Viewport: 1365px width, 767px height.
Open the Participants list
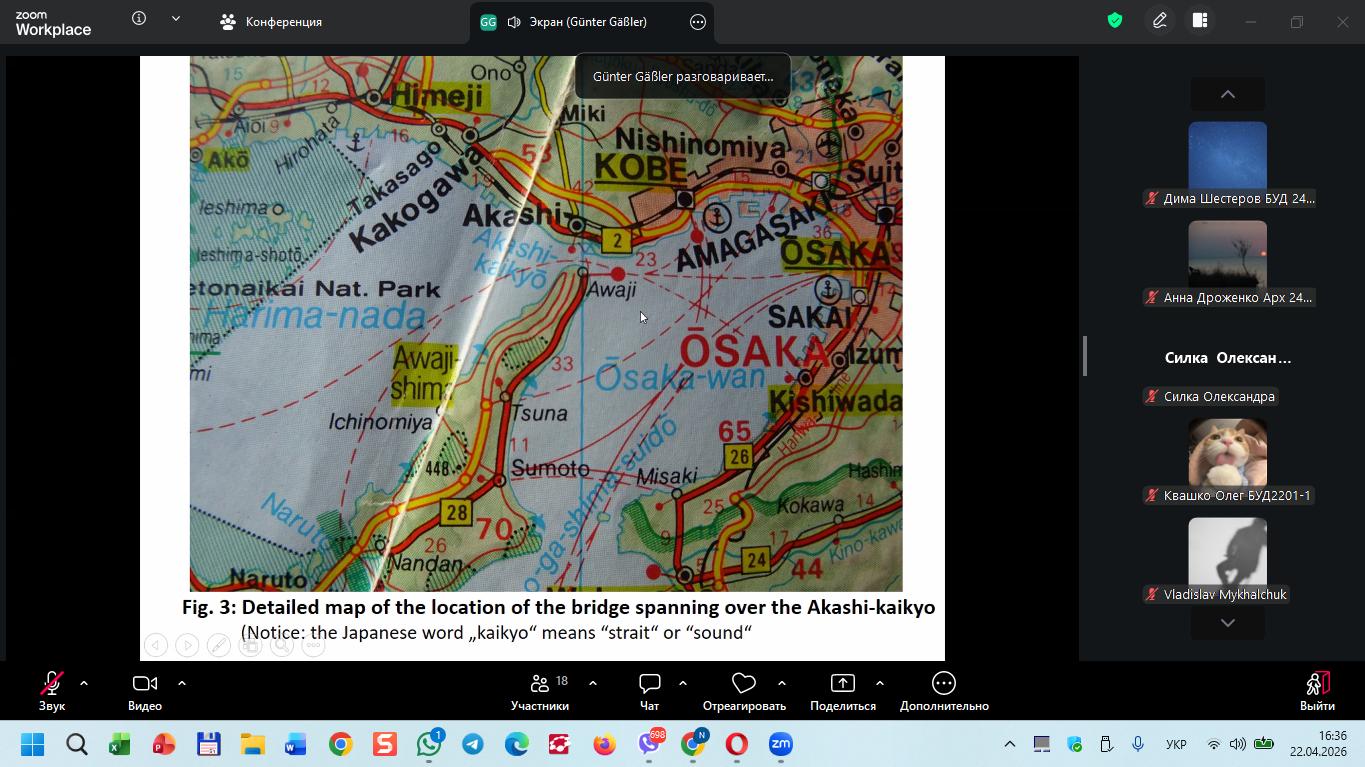click(540, 690)
